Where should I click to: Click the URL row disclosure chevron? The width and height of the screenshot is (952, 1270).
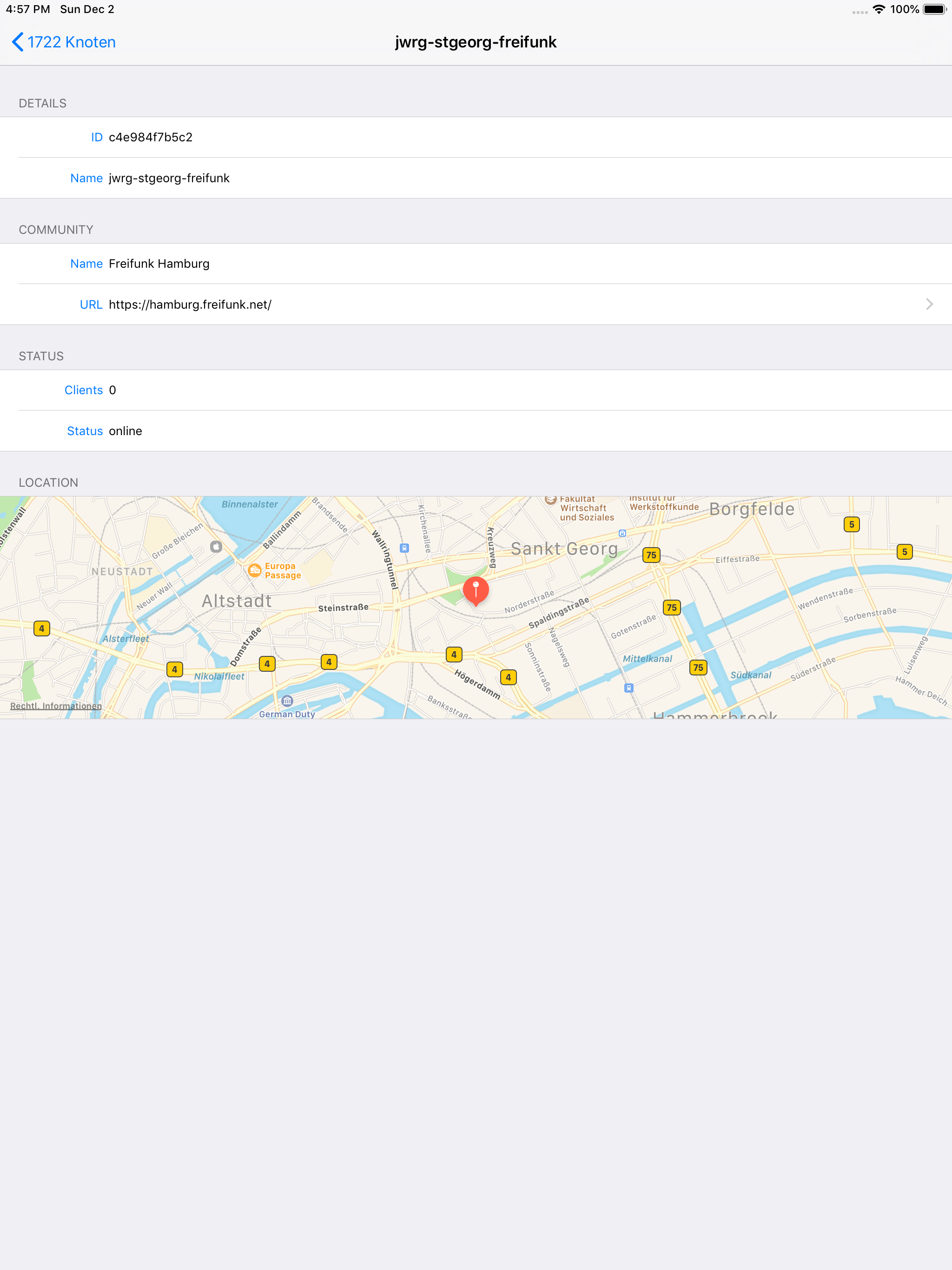pyautogui.click(x=929, y=304)
